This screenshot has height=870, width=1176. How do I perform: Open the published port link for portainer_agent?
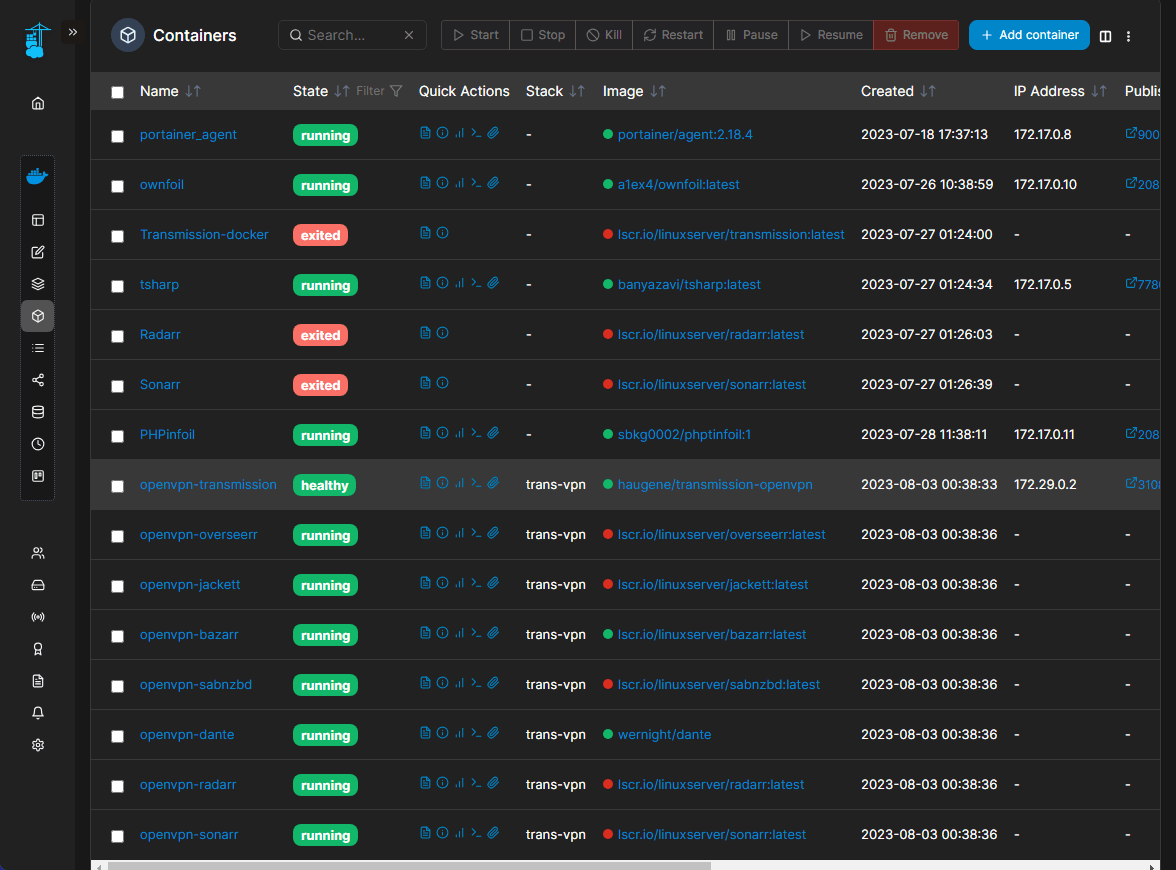pos(1143,134)
